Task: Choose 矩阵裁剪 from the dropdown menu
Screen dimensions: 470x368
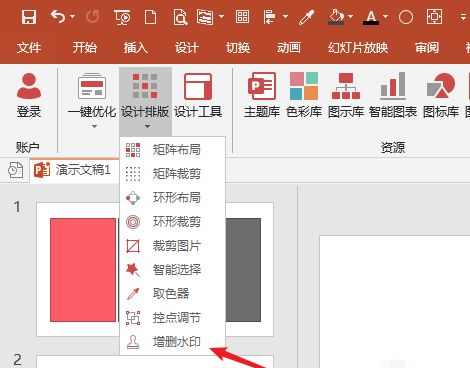Action: pos(172,174)
